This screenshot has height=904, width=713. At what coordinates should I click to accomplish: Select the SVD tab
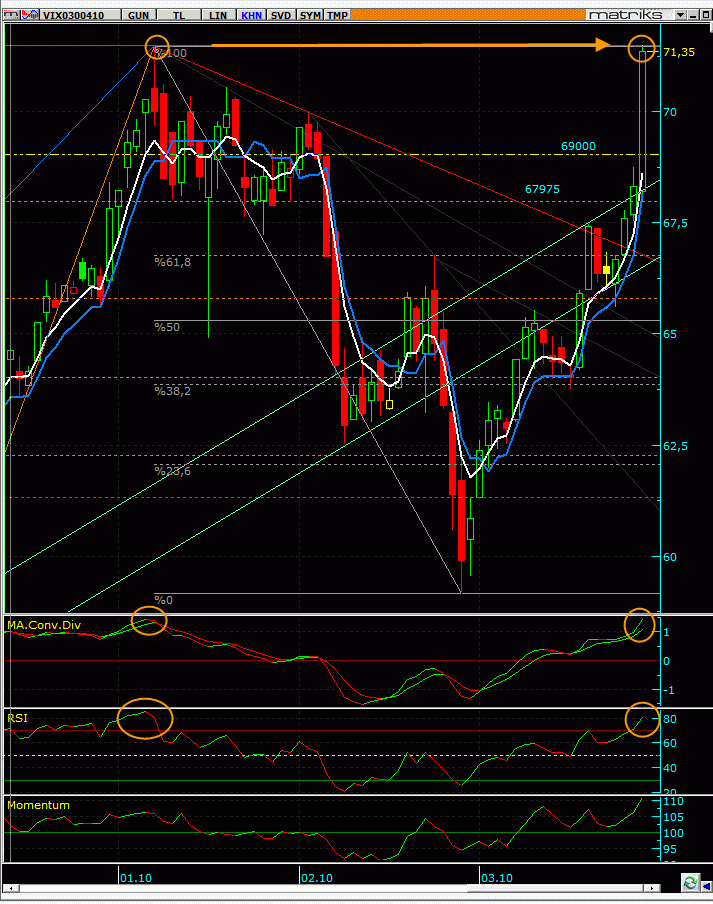tap(281, 15)
